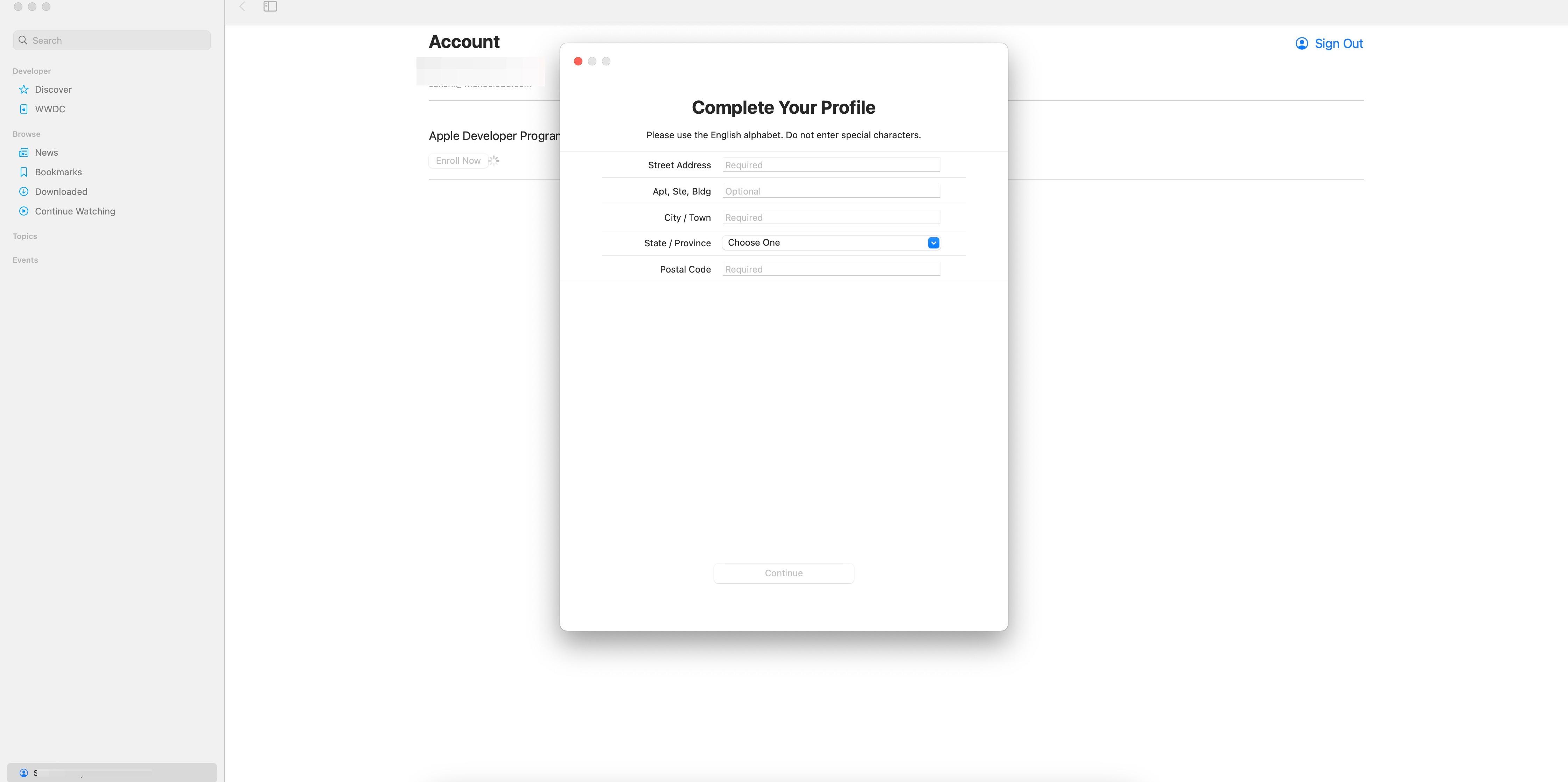Select the WWDC sidebar icon
The image size is (1568, 782).
click(x=24, y=109)
